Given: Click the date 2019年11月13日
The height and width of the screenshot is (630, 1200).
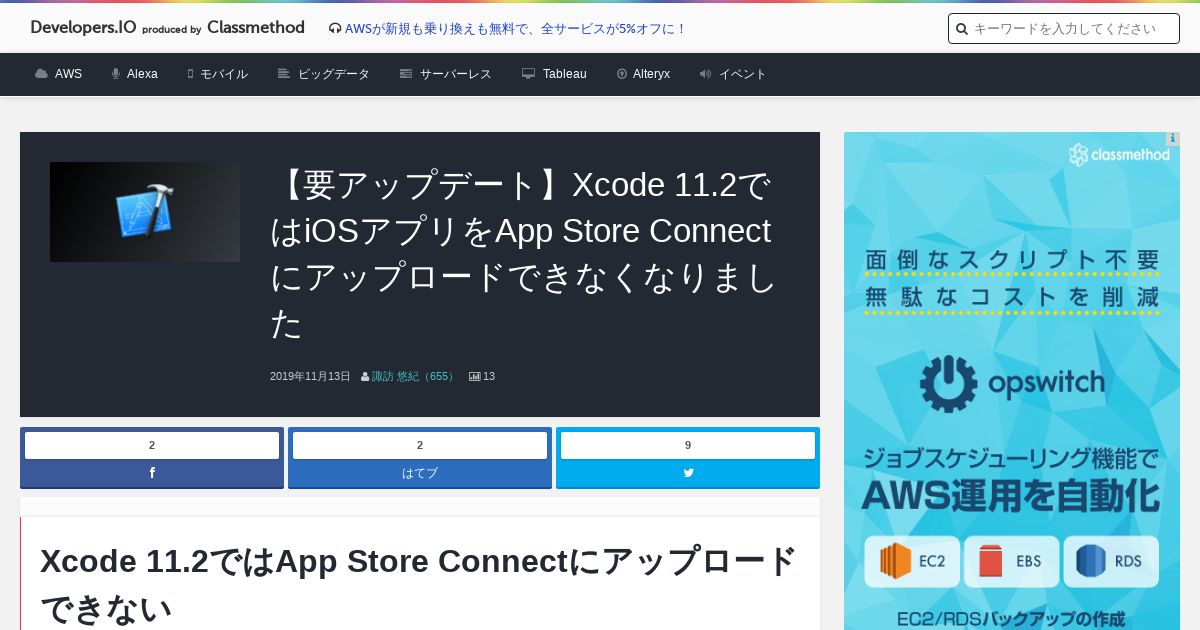Looking at the screenshot, I should (x=310, y=377).
